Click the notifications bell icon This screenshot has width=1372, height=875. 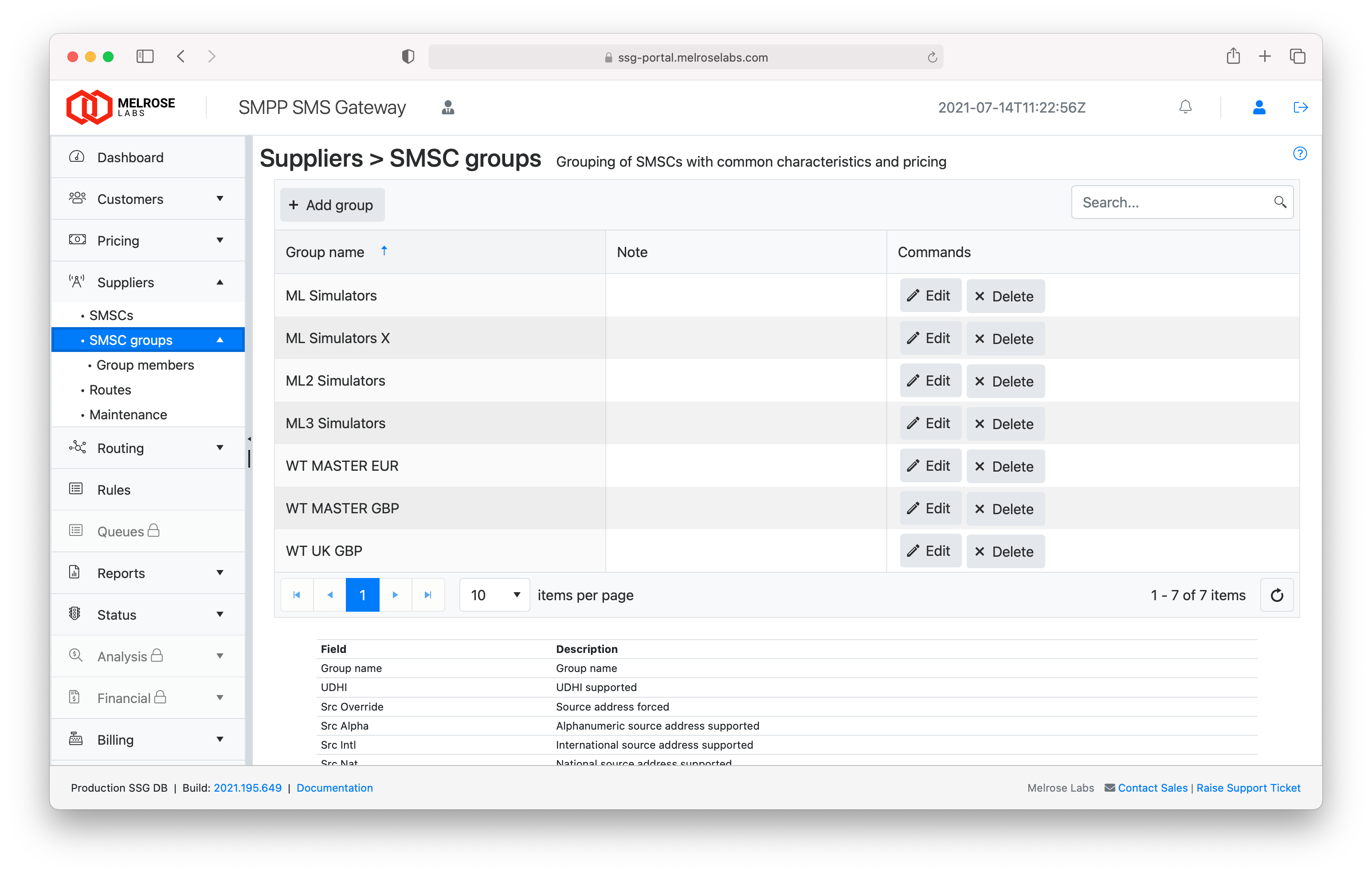(x=1185, y=107)
